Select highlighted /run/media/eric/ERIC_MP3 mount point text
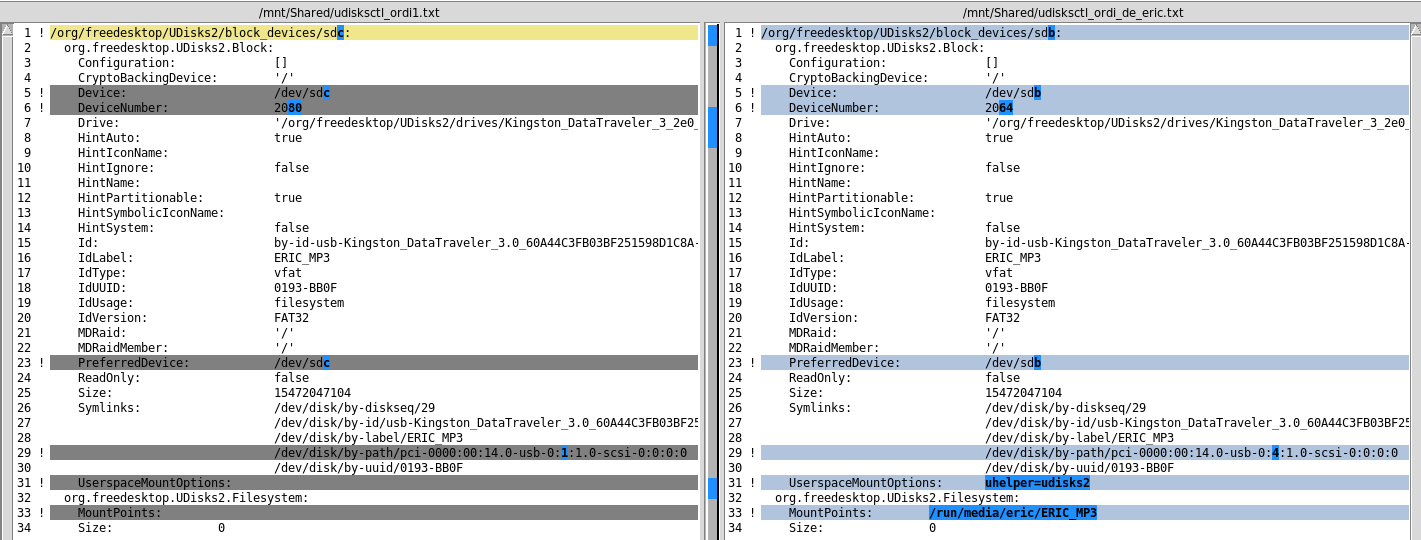The width and height of the screenshot is (1421, 540). [x=1012, y=513]
